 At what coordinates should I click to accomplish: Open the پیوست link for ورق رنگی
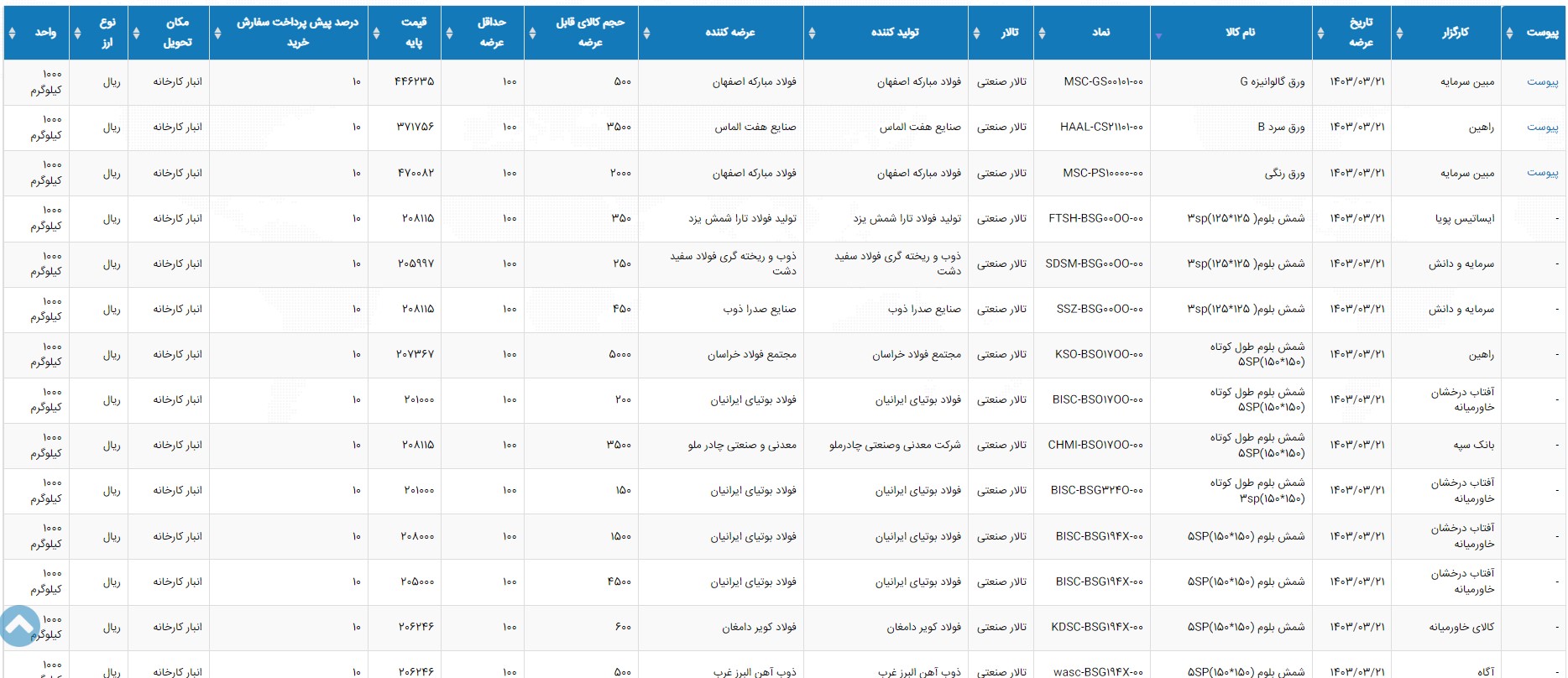(1542, 173)
